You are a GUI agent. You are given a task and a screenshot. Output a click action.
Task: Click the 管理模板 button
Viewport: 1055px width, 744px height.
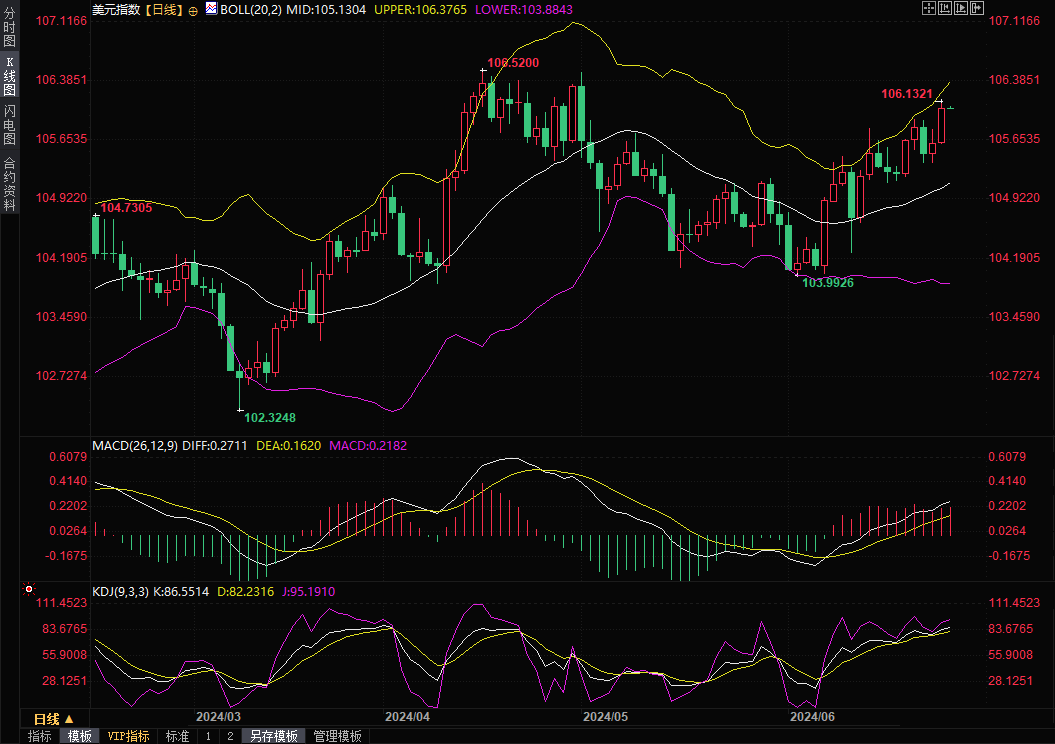pyautogui.click(x=338, y=736)
